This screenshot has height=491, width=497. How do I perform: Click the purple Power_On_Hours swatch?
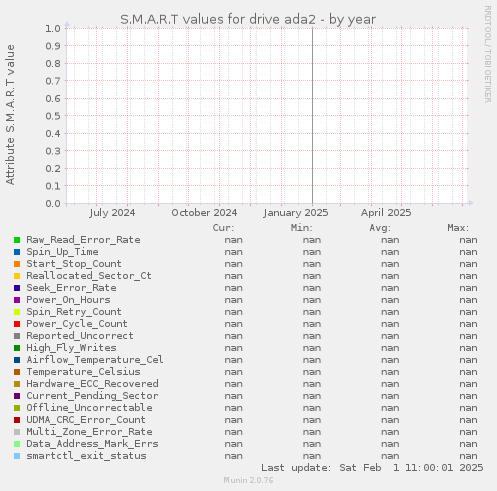click(17, 300)
